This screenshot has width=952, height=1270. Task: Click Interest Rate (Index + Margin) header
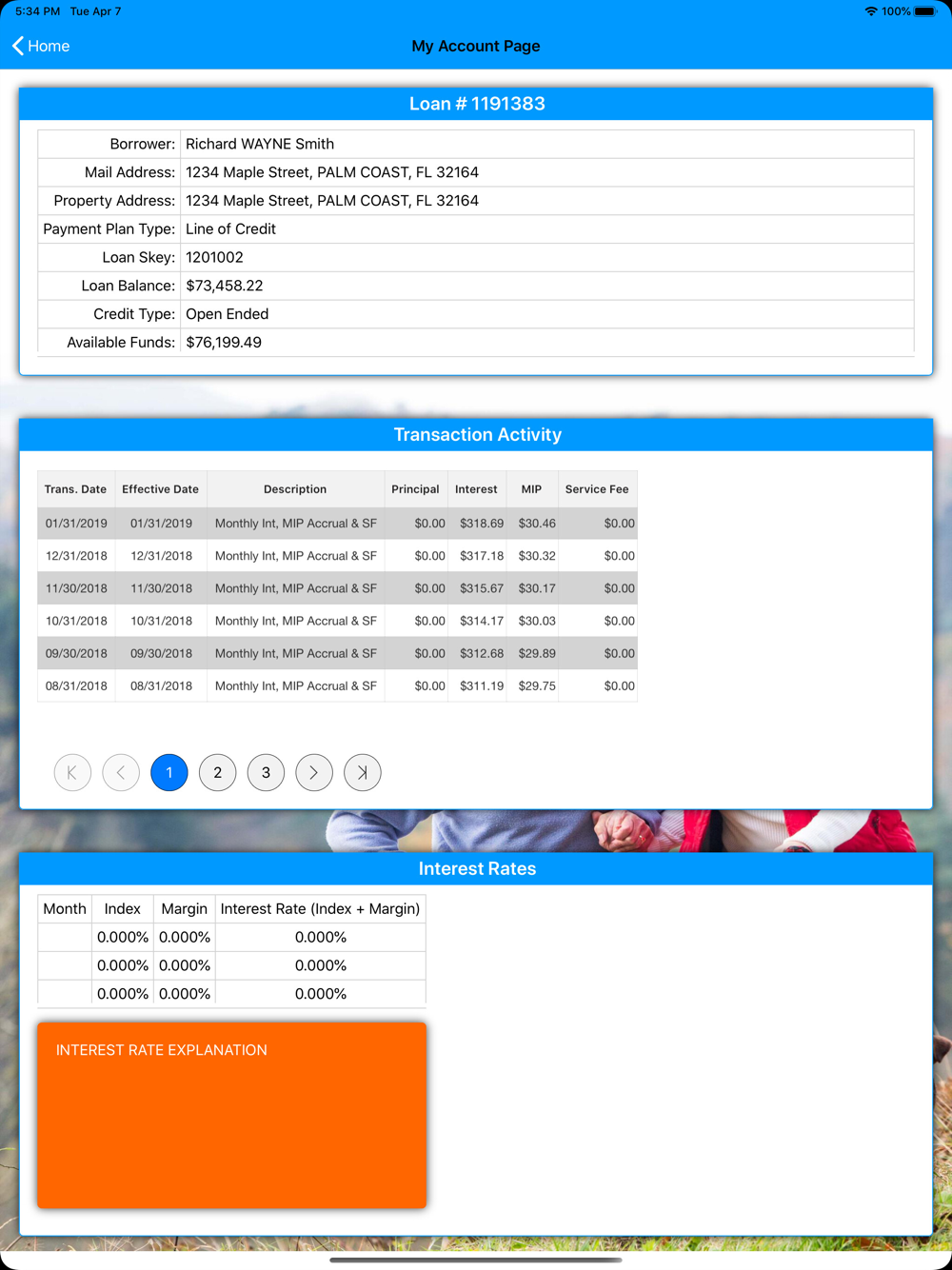(x=320, y=909)
